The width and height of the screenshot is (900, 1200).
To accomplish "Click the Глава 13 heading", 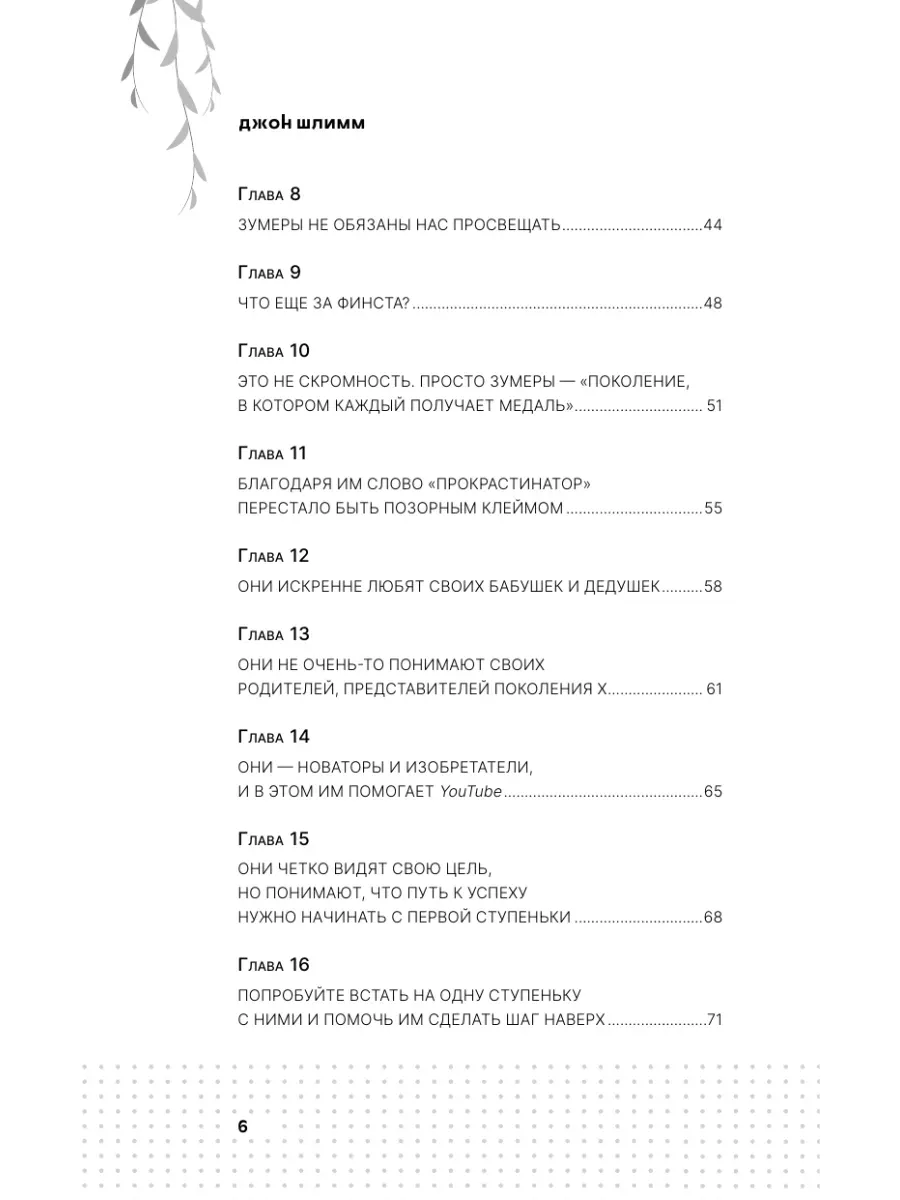I will coord(274,634).
